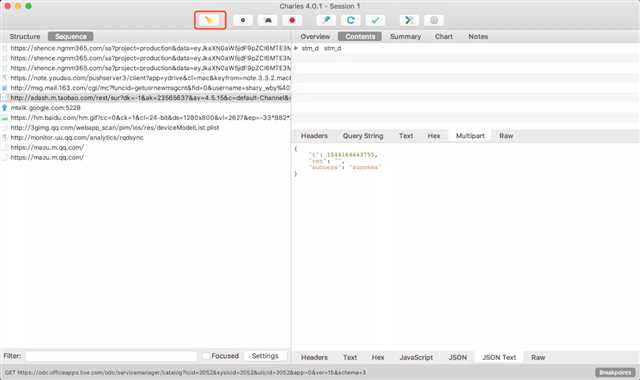
Task: Open the Chart tab
Action: tap(444, 36)
